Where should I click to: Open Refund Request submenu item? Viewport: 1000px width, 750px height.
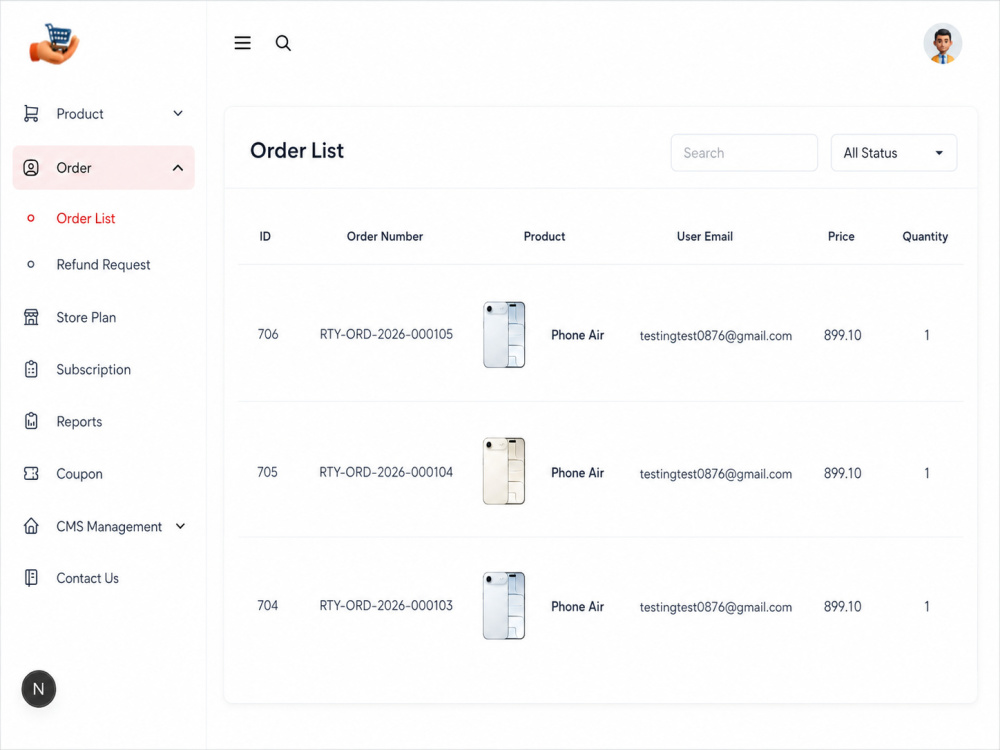coord(103,265)
